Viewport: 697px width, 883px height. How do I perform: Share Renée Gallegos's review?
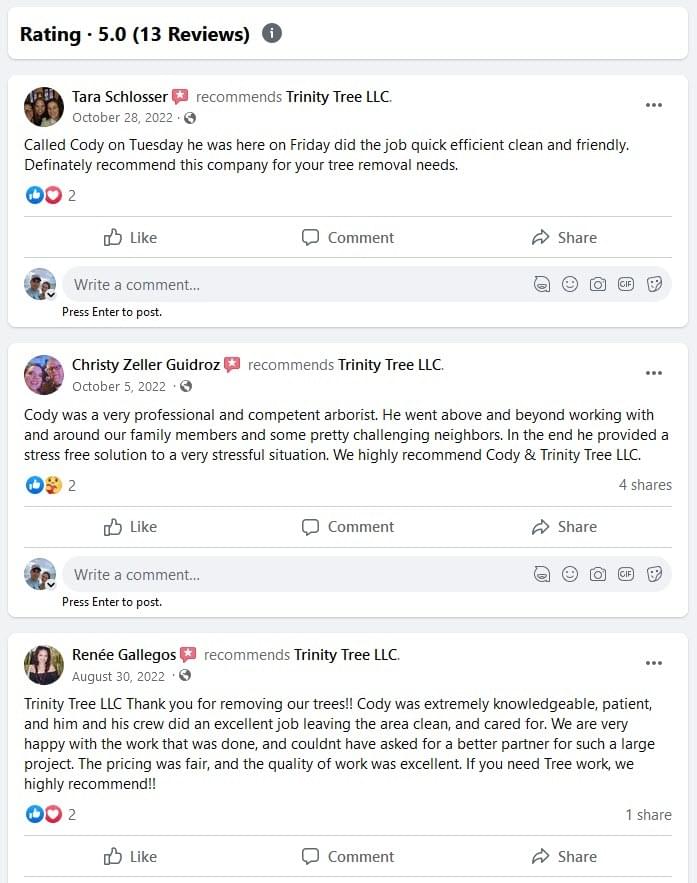pyautogui.click(x=564, y=856)
